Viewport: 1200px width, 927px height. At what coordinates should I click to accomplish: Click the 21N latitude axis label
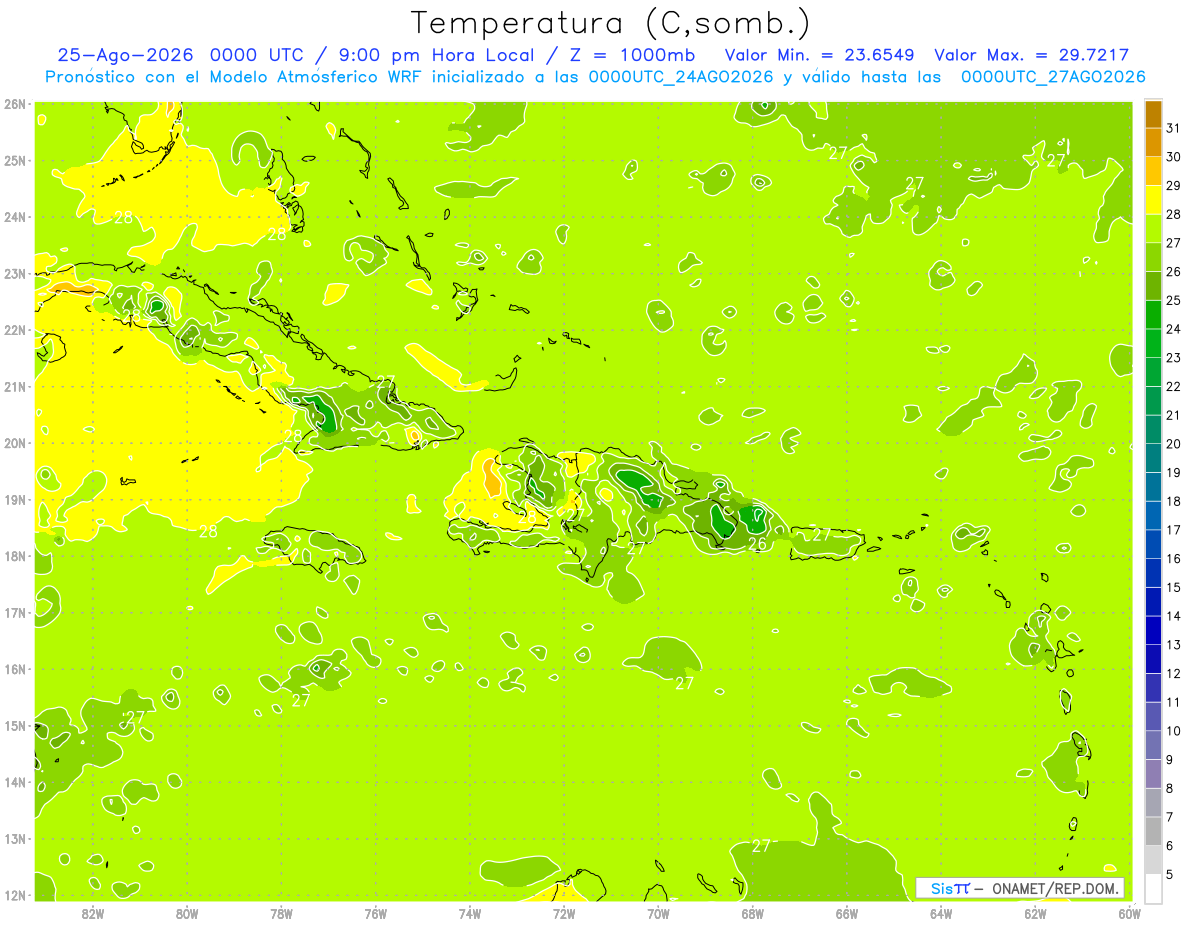click(x=14, y=387)
